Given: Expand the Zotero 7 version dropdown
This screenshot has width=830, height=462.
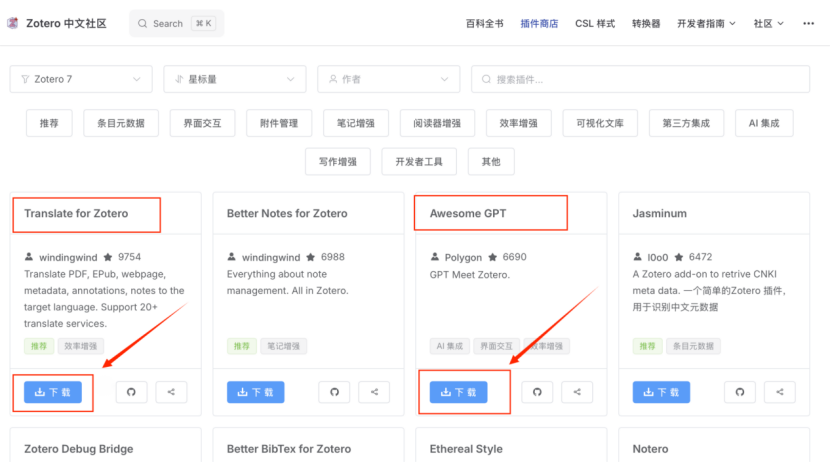Looking at the screenshot, I should (x=81, y=79).
